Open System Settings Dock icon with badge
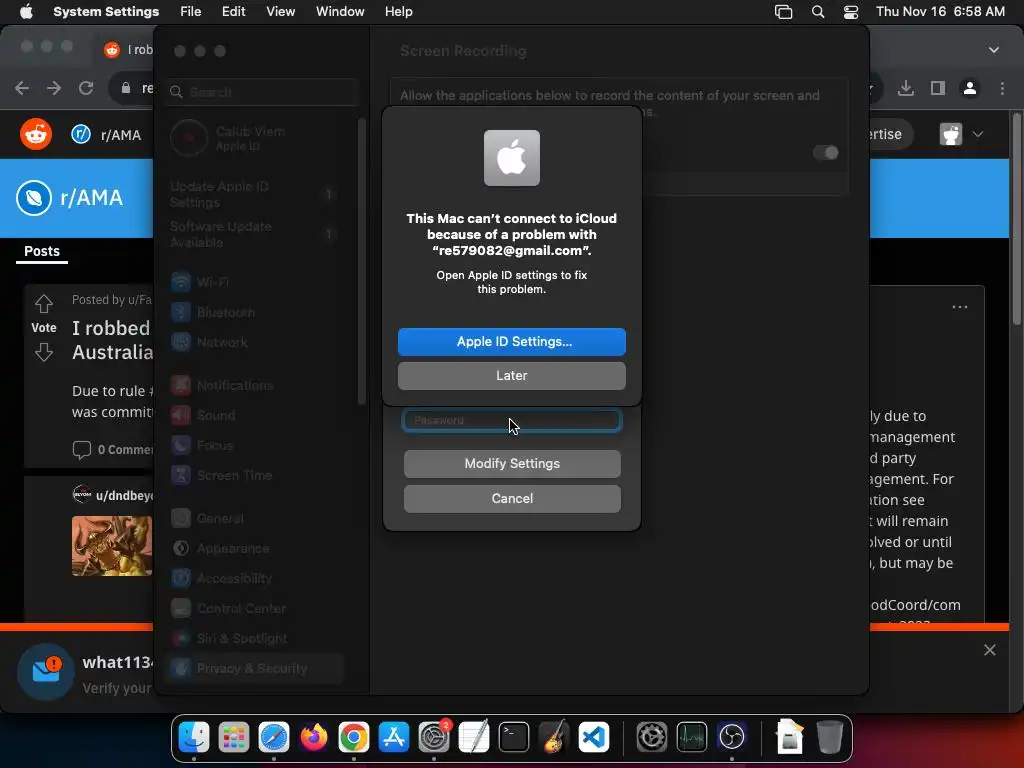This screenshot has width=1024, height=768. 434,737
